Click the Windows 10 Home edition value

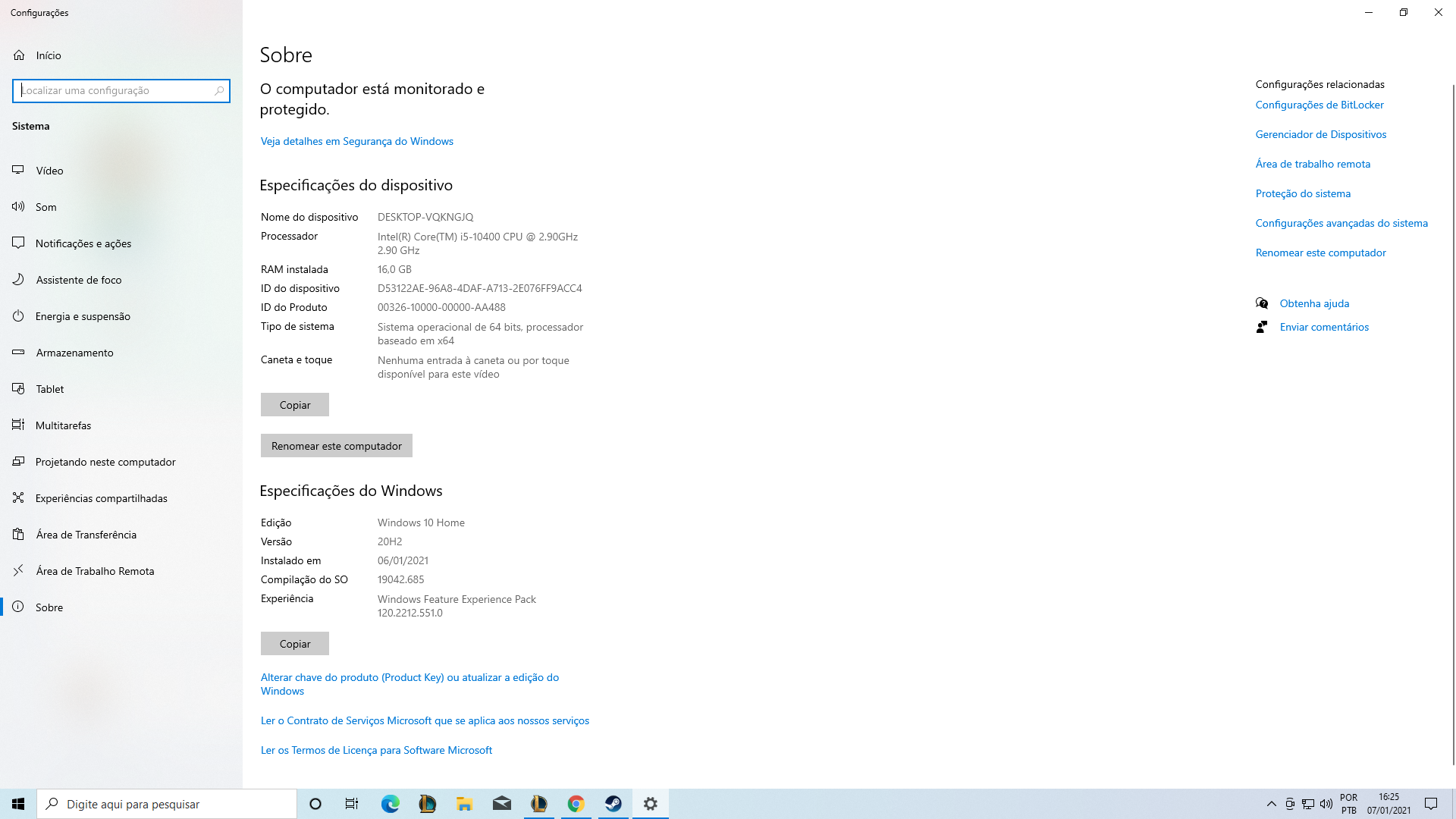(x=421, y=523)
